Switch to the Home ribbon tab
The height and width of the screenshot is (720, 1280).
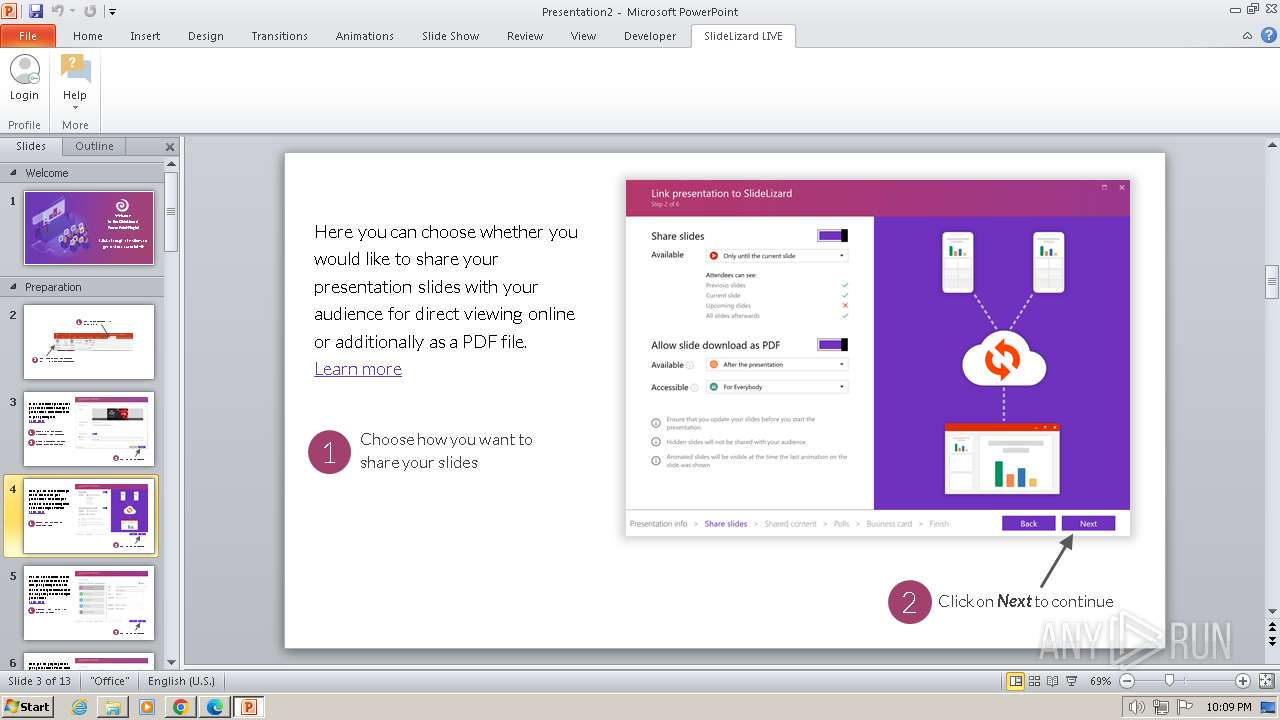click(x=88, y=36)
